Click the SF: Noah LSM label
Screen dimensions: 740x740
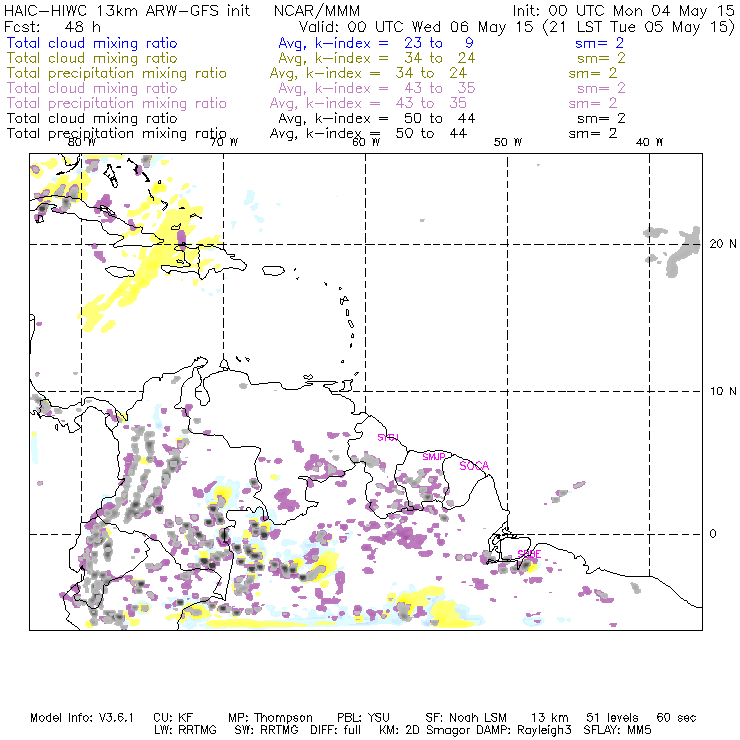[x=466, y=718]
